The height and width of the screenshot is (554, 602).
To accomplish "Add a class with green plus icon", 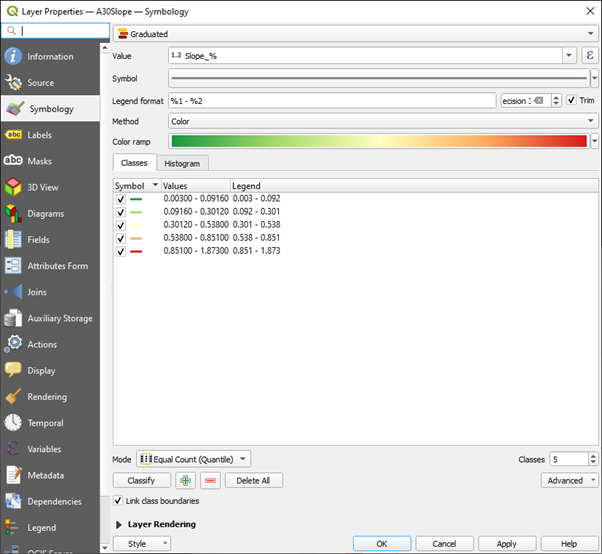I will [186, 480].
